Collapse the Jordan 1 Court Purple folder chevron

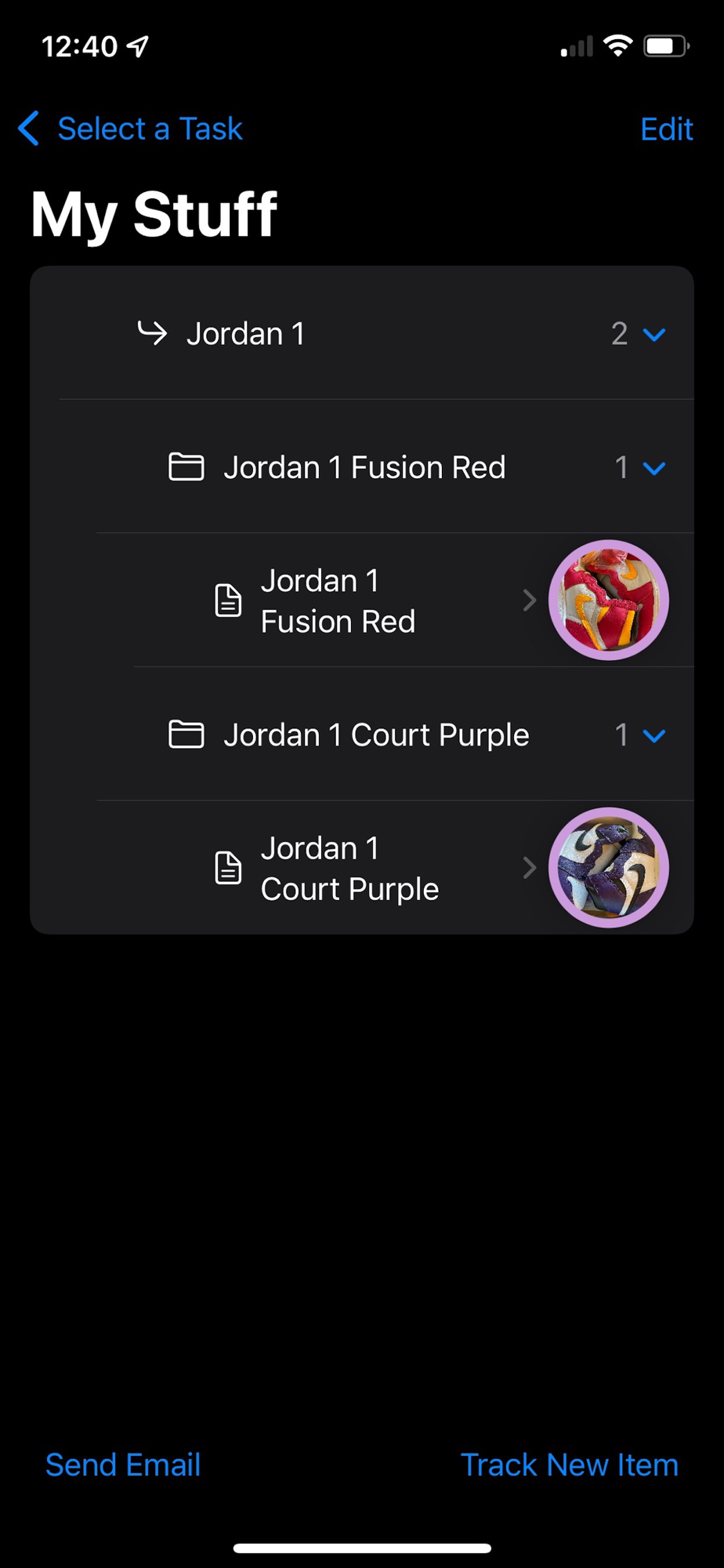[x=654, y=735]
